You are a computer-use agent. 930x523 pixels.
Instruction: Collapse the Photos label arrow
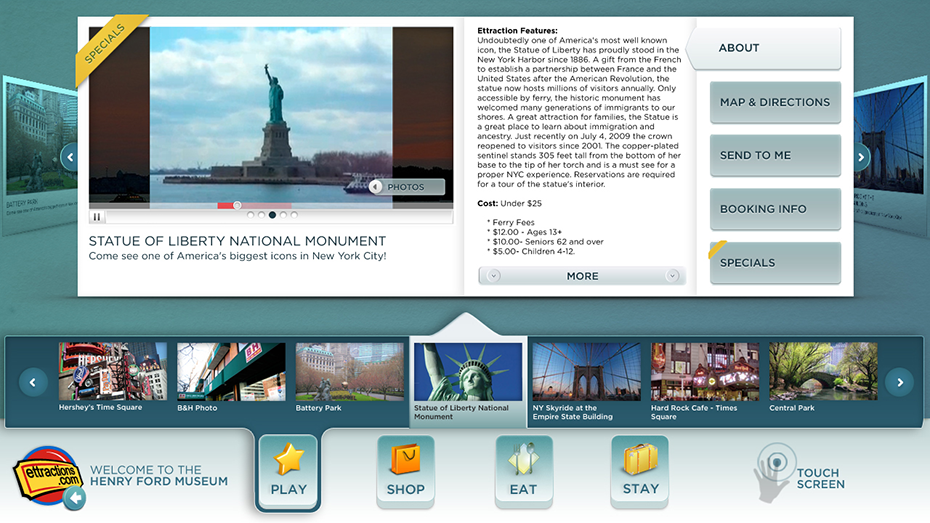click(375, 187)
